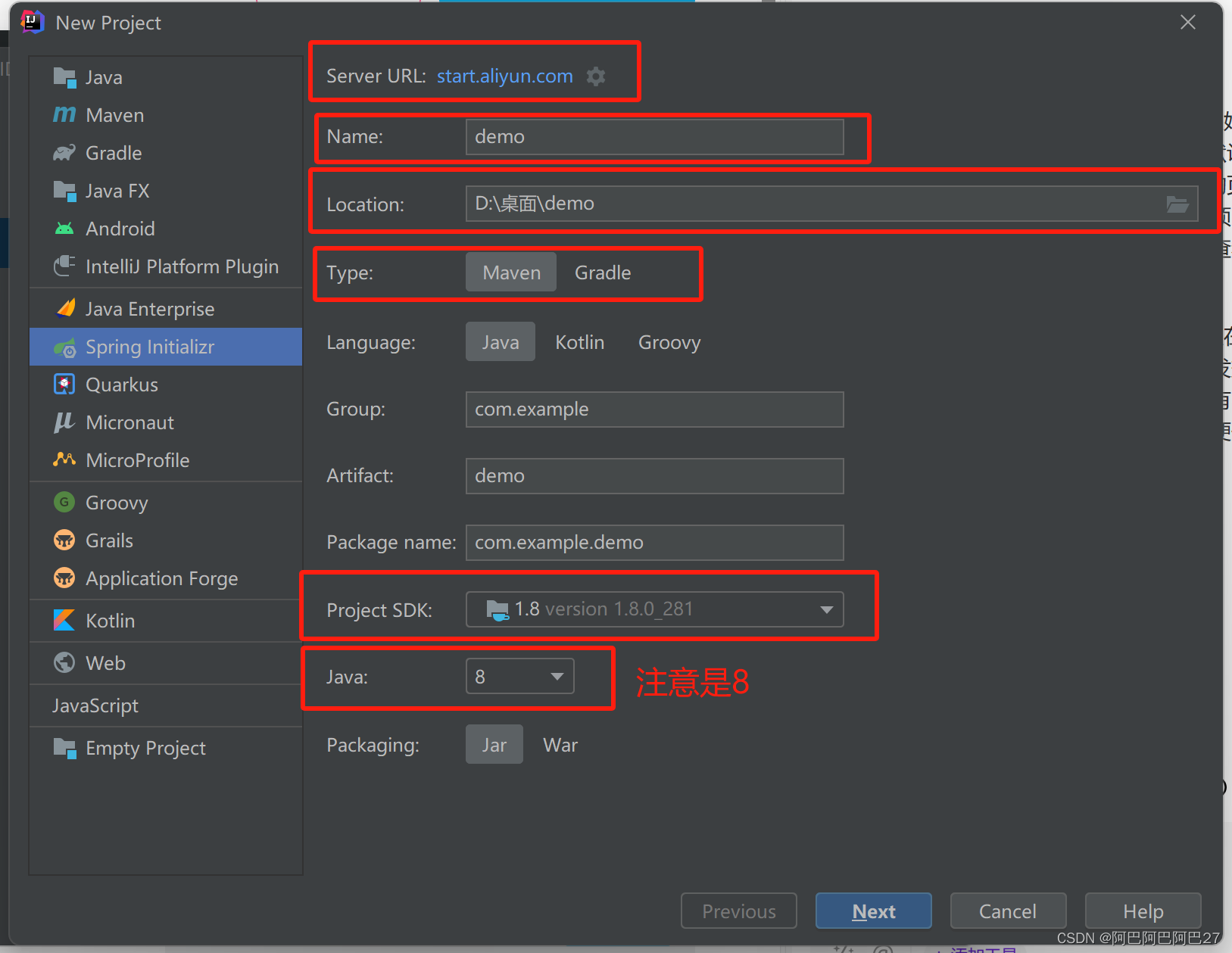The height and width of the screenshot is (953, 1232).
Task: Select IntelliJ Platform Plugin type
Action: (x=166, y=266)
